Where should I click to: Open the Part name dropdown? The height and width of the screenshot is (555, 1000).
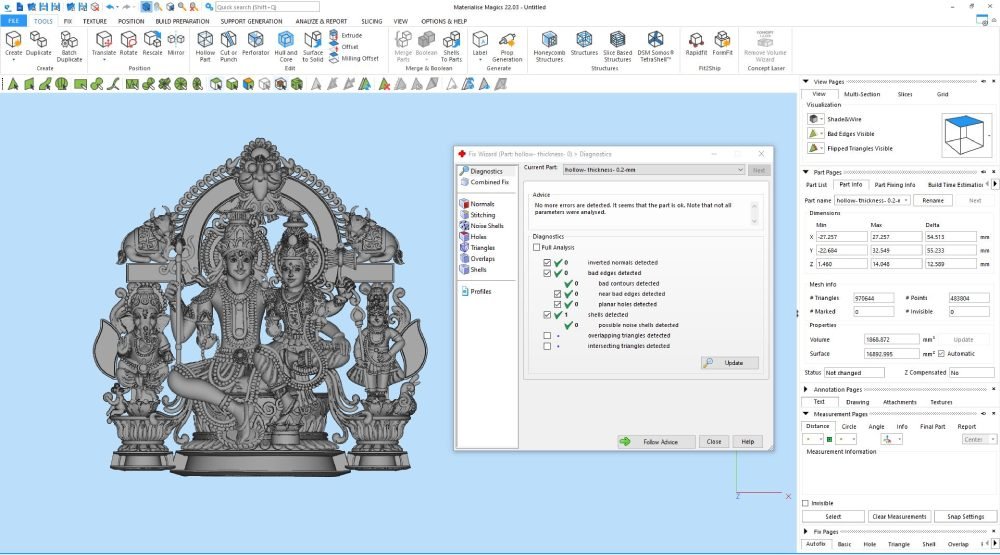(872, 200)
